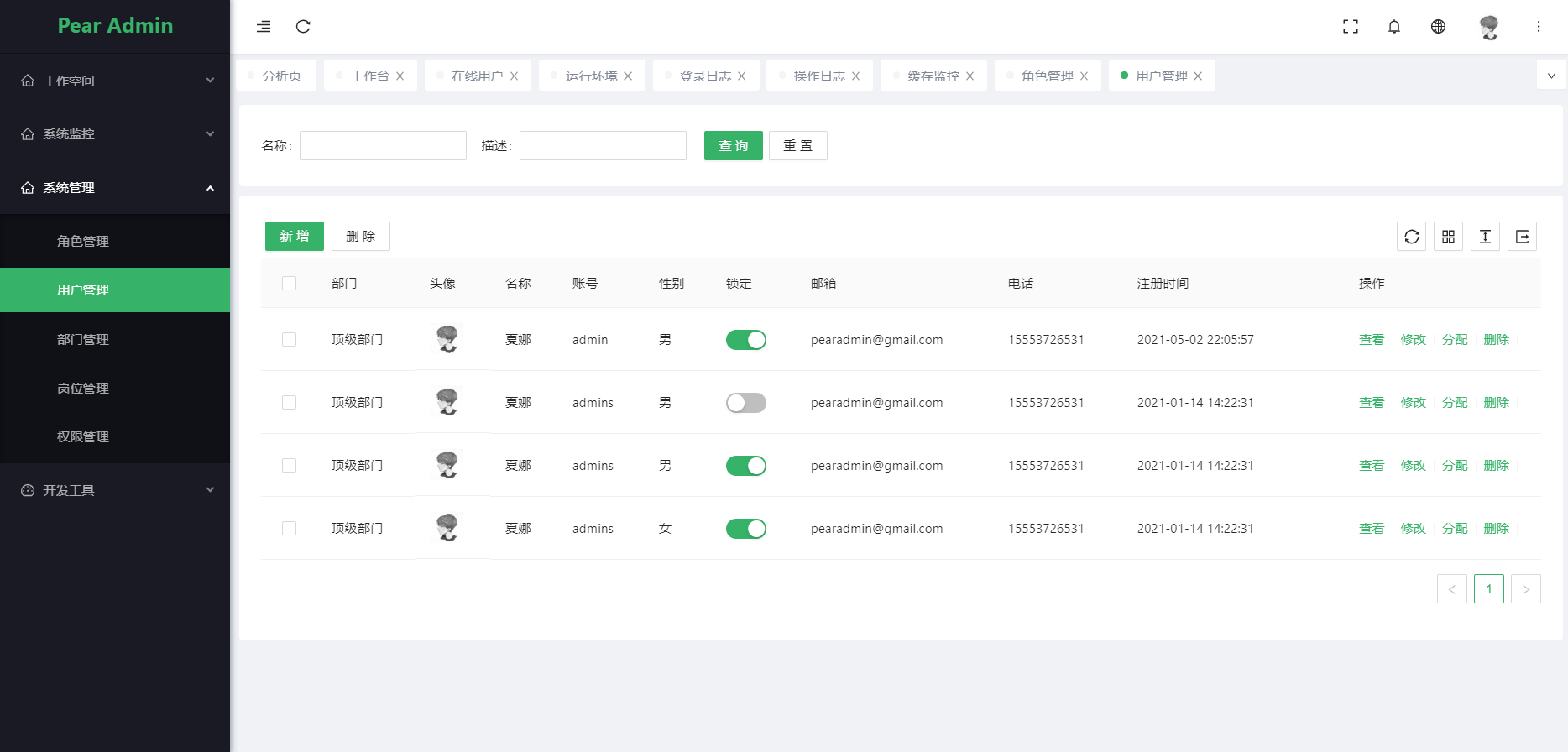Viewport: 1568px width, 752px height.
Task: Toggle the lock switch for account admin
Action: coord(746,340)
